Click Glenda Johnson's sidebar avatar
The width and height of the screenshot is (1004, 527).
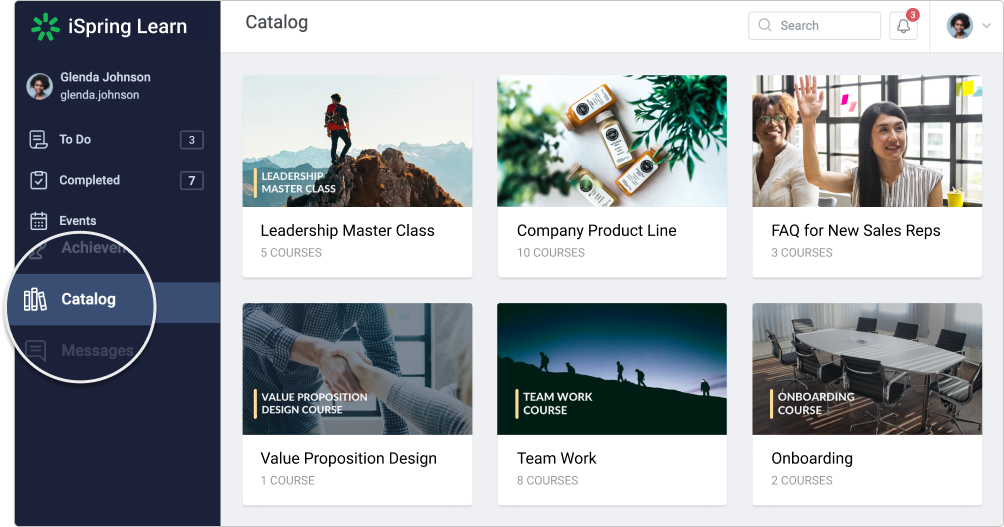click(x=40, y=87)
